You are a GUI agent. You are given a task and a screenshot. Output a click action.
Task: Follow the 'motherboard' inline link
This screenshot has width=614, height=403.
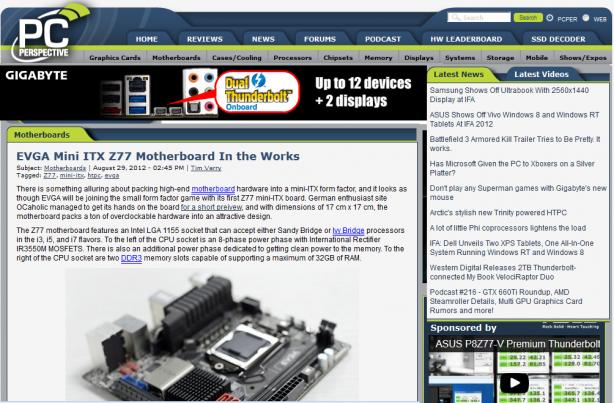pyautogui.click(x=213, y=189)
